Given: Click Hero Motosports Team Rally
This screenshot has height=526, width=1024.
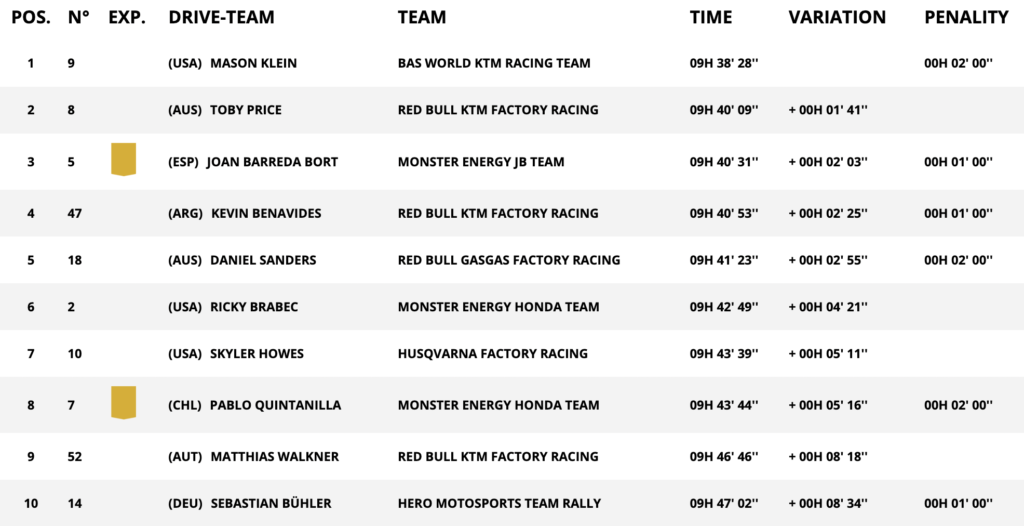Looking at the screenshot, I should point(497,504).
